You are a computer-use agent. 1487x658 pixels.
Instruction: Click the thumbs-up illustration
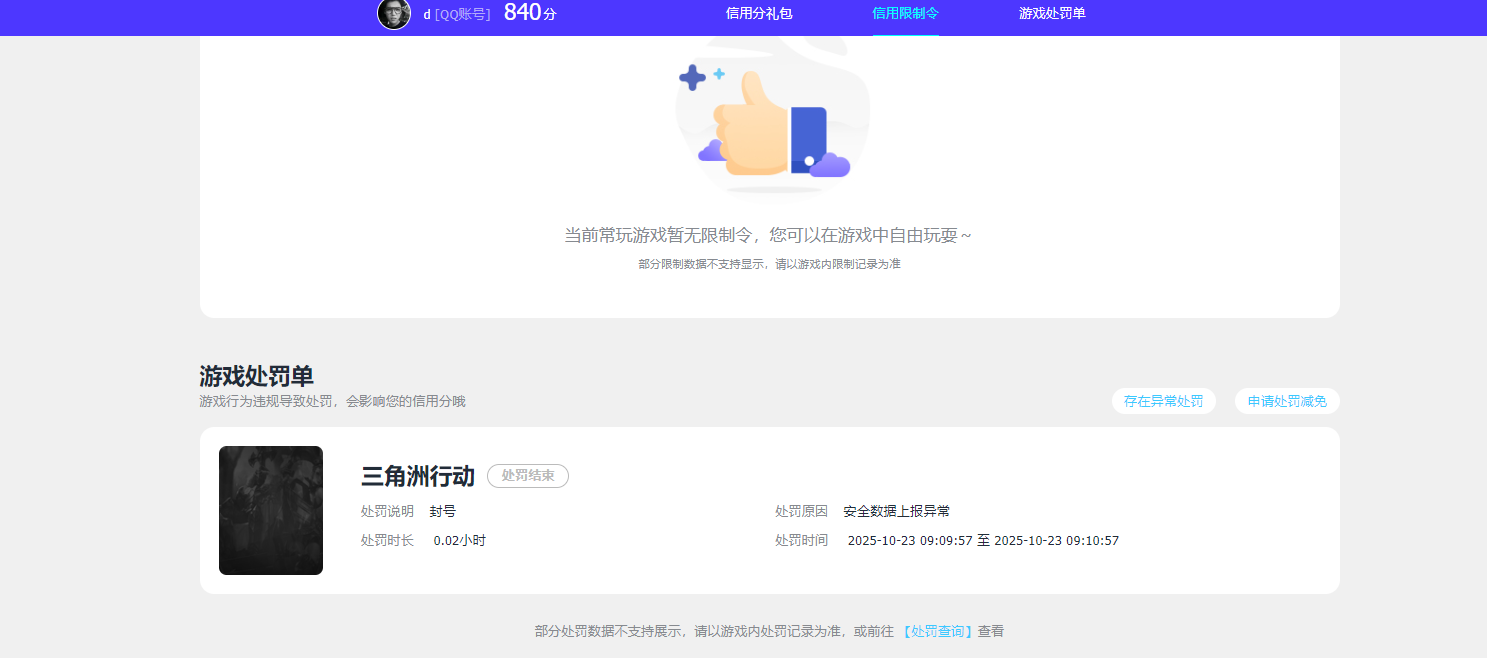(772, 122)
